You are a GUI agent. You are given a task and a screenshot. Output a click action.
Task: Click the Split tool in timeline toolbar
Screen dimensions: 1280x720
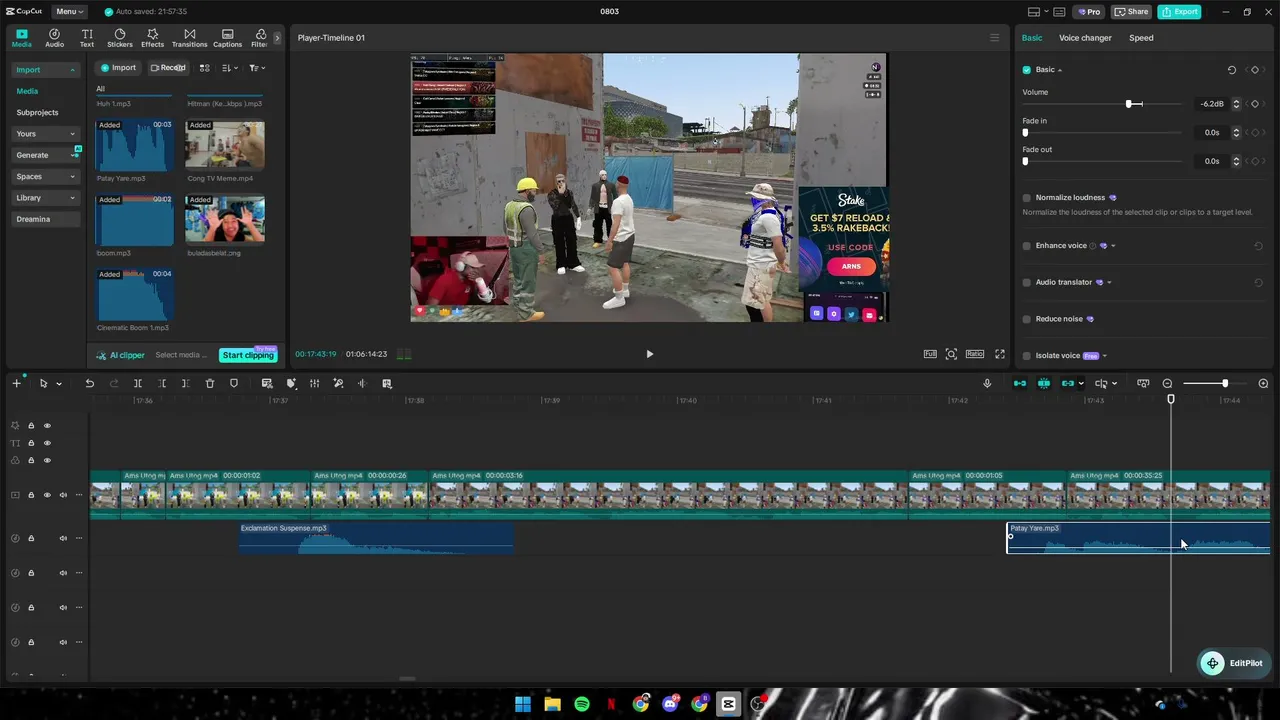(x=138, y=384)
